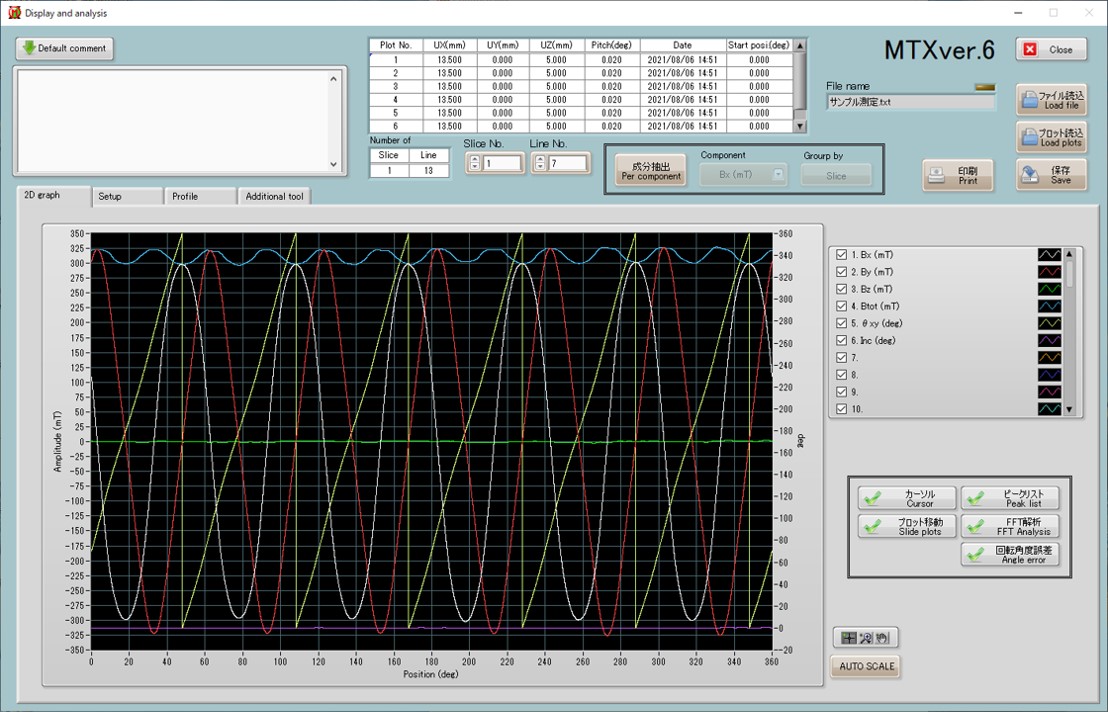The image size is (1108, 712).
Task: Switch to the Profile tab
Action: pos(201,196)
